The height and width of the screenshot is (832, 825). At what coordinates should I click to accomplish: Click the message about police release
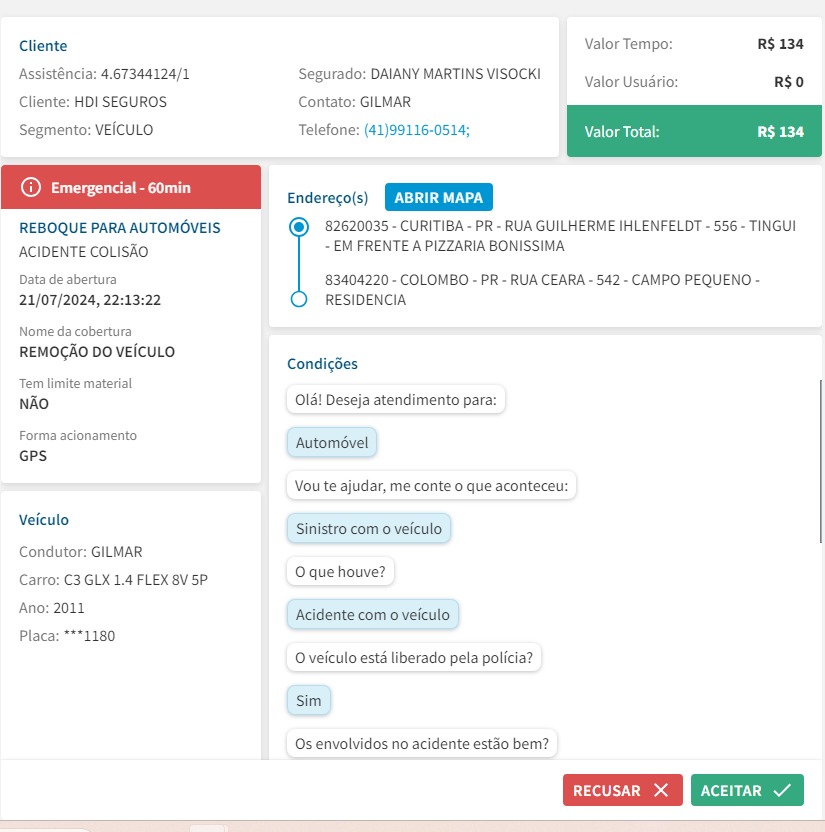point(413,658)
